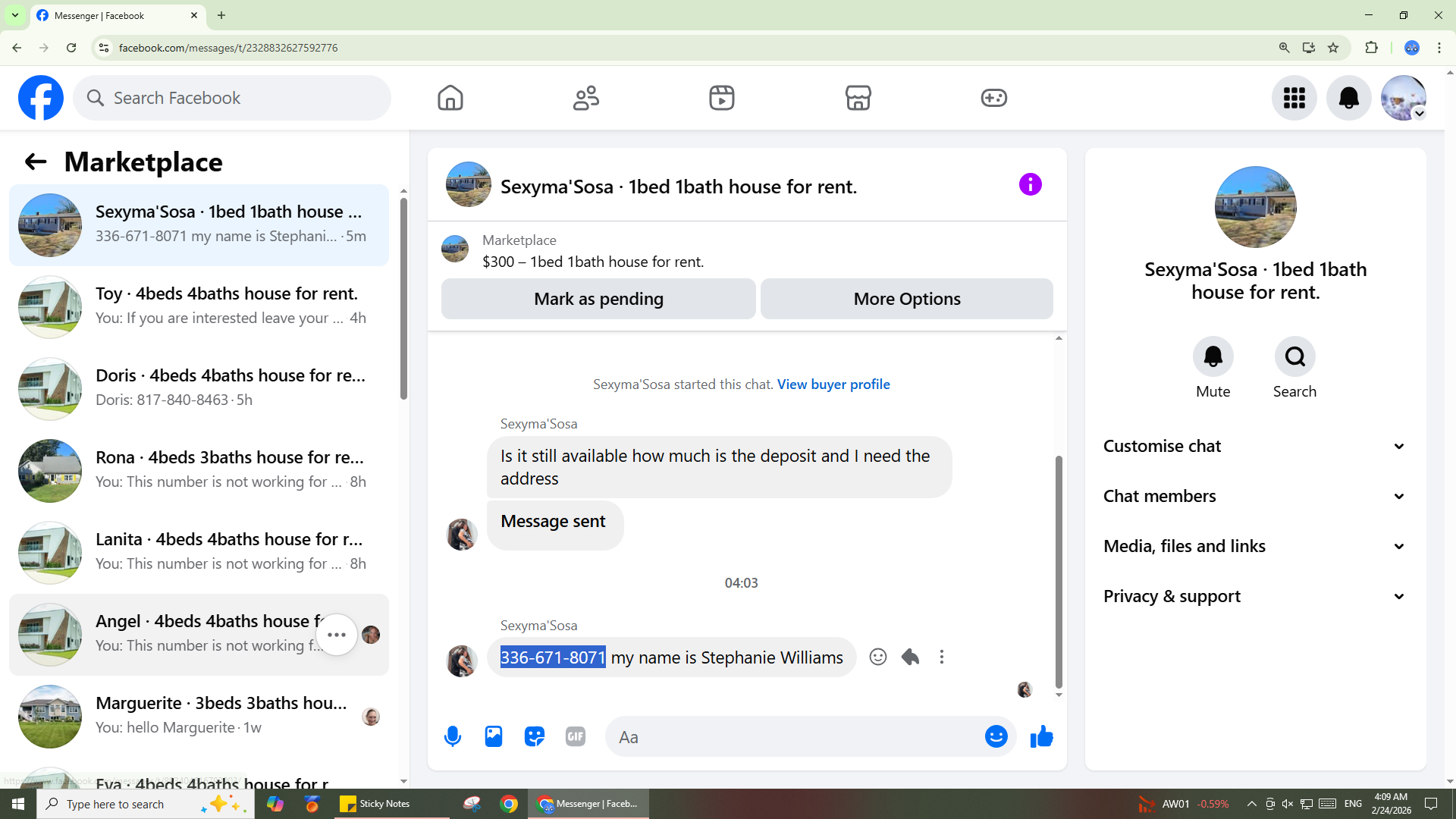1456x819 pixels.
Task: Open conversation information purple icon
Action: coord(1030,184)
